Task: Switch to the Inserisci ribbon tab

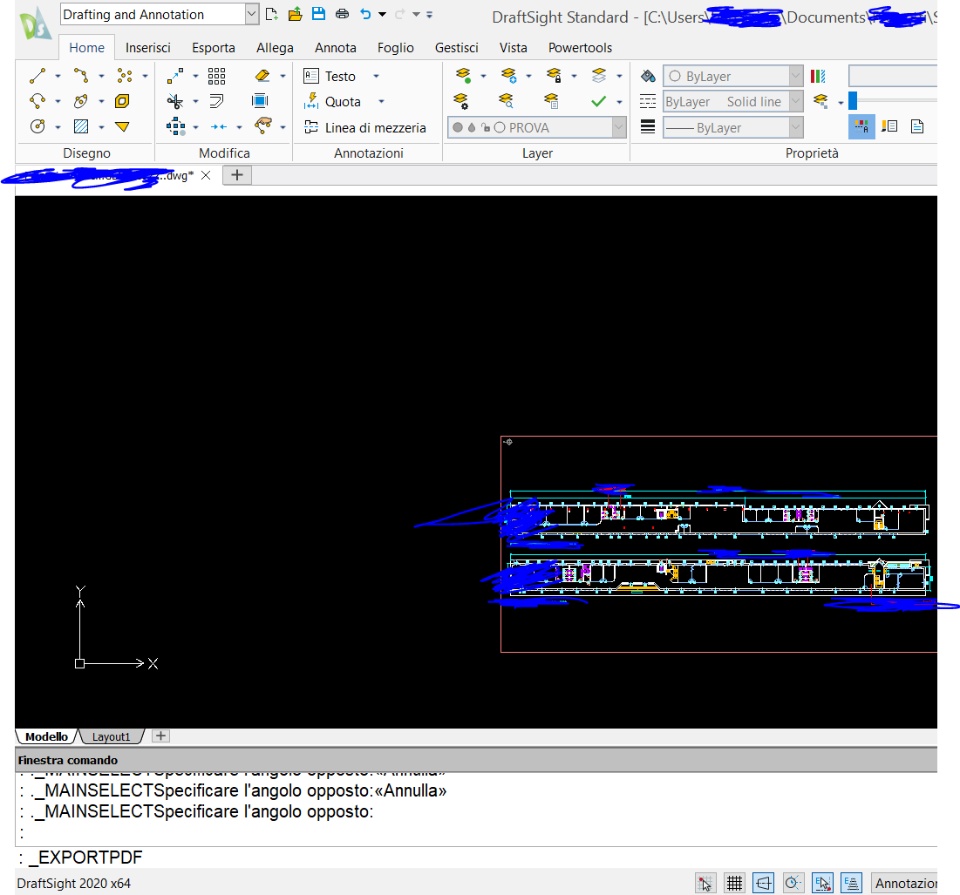Action: pos(148,47)
